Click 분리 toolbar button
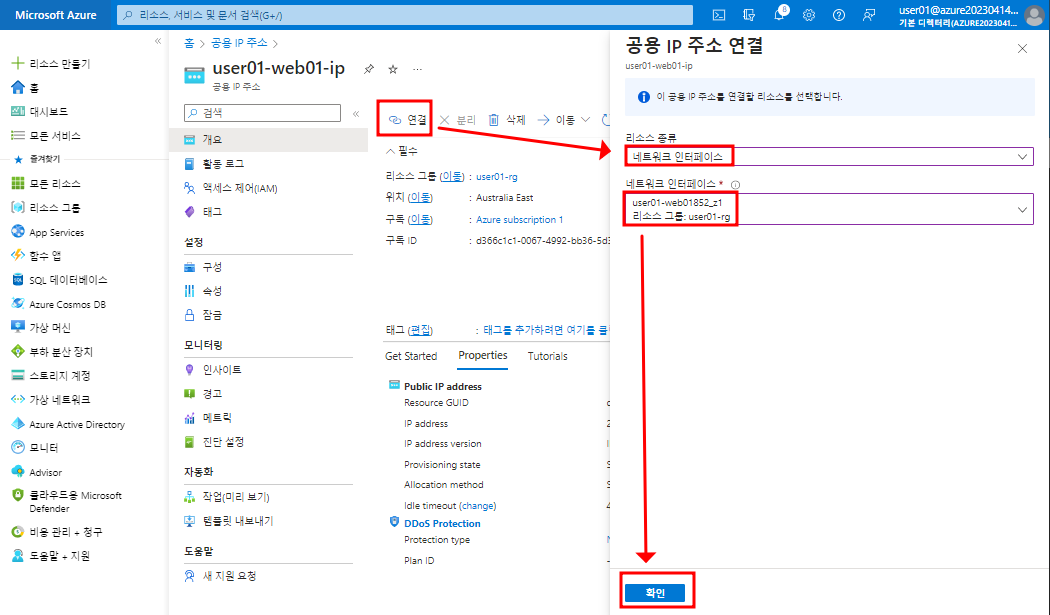 point(458,120)
